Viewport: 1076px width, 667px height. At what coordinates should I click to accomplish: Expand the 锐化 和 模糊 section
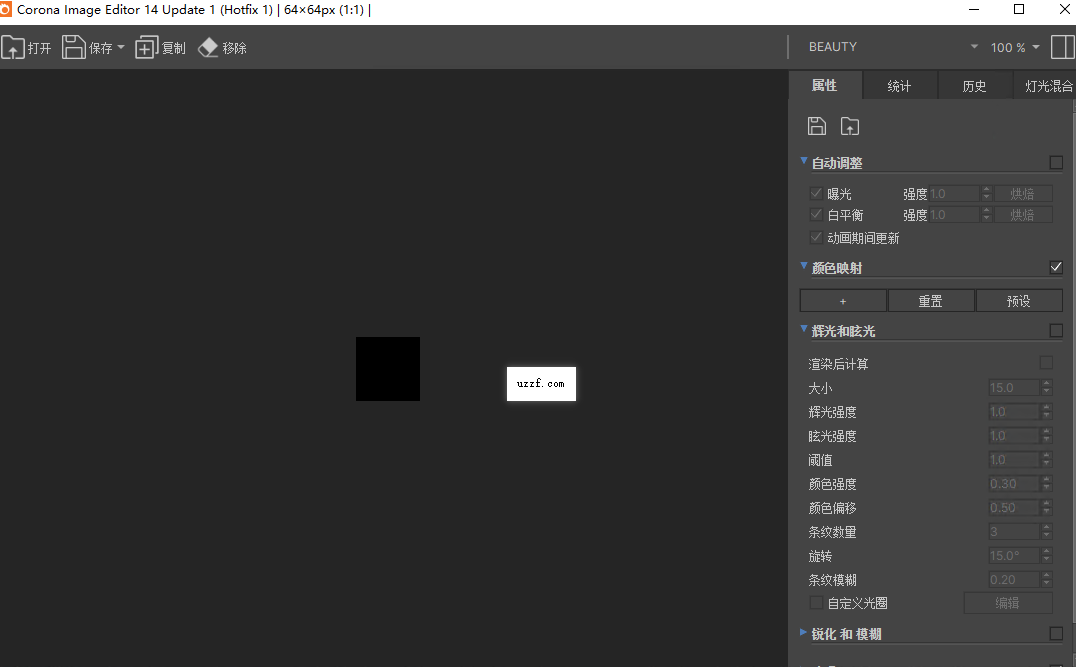[803, 632]
